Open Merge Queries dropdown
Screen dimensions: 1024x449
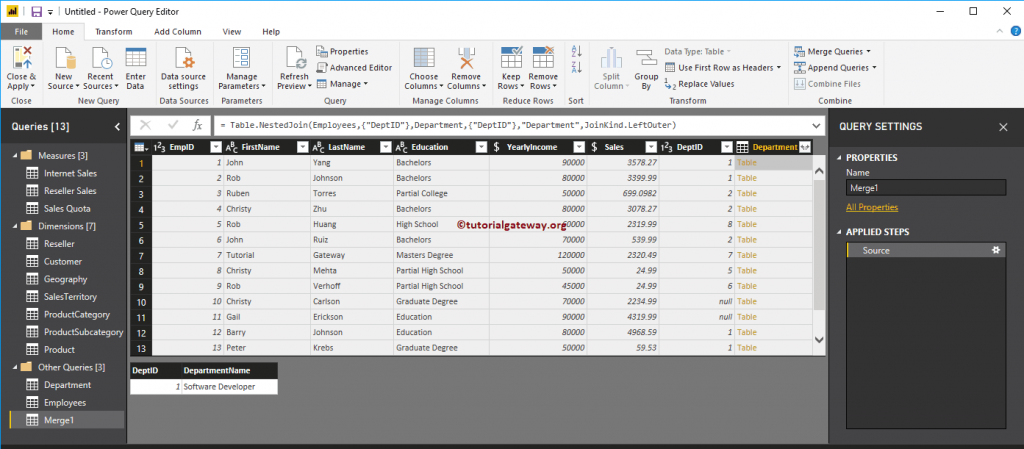(x=869, y=52)
